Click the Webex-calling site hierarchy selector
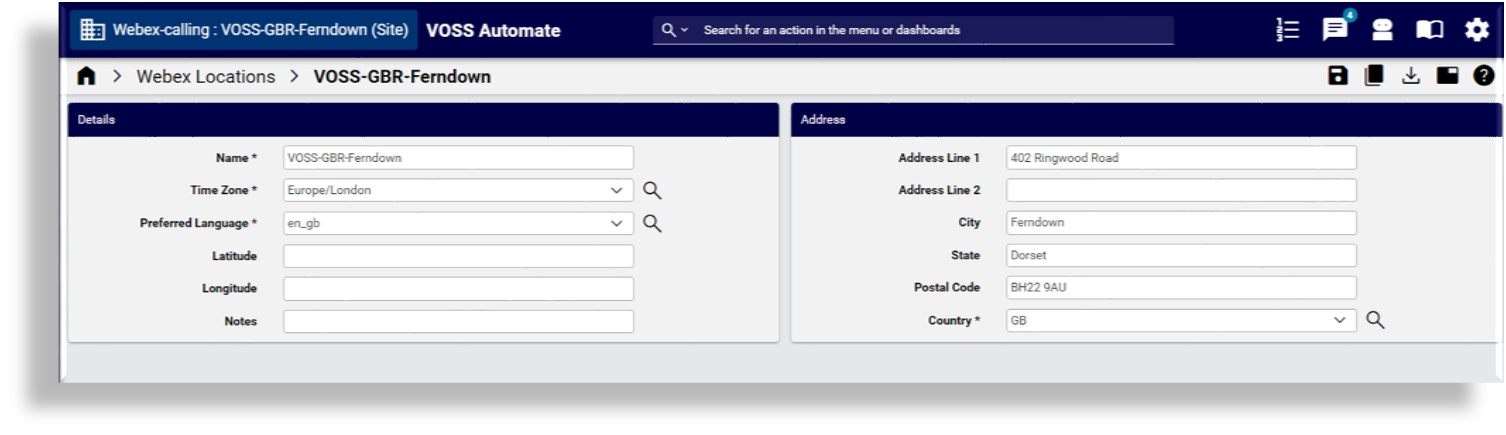This screenshot has height=435, width=1506. click(x=246, y=30)
